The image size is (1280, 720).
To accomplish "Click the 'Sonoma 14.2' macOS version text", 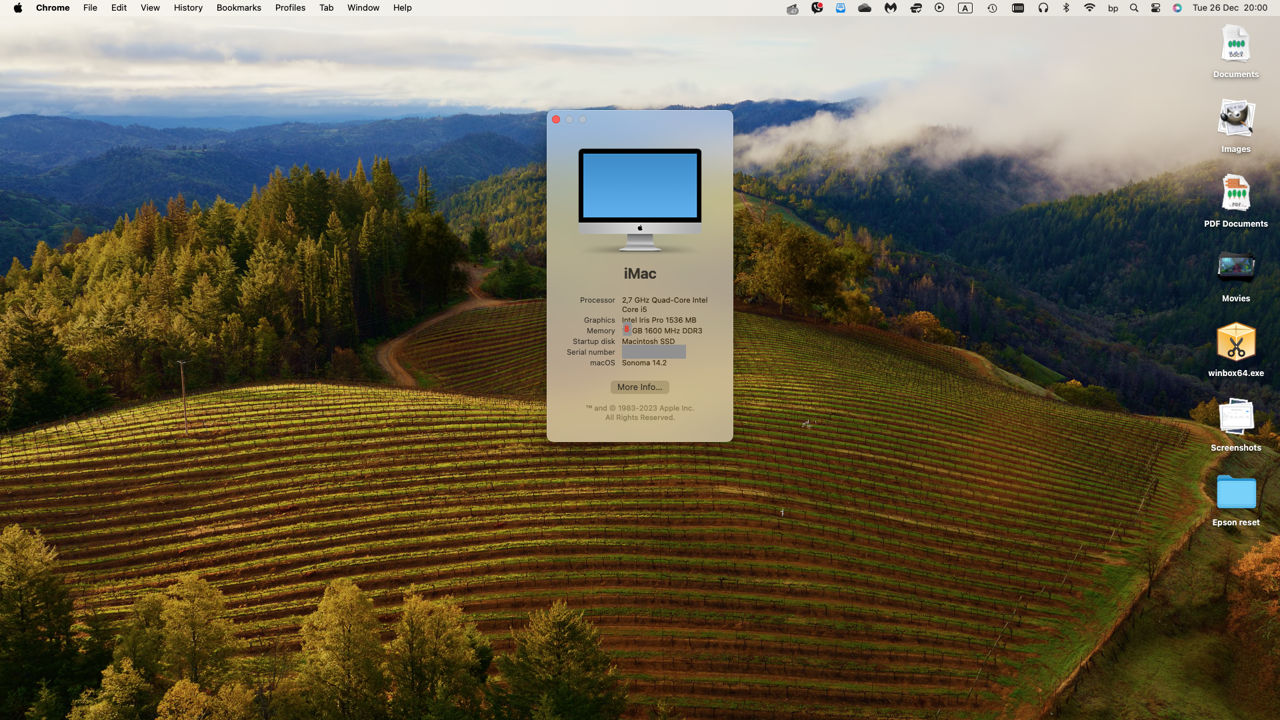I will [644, 363].
